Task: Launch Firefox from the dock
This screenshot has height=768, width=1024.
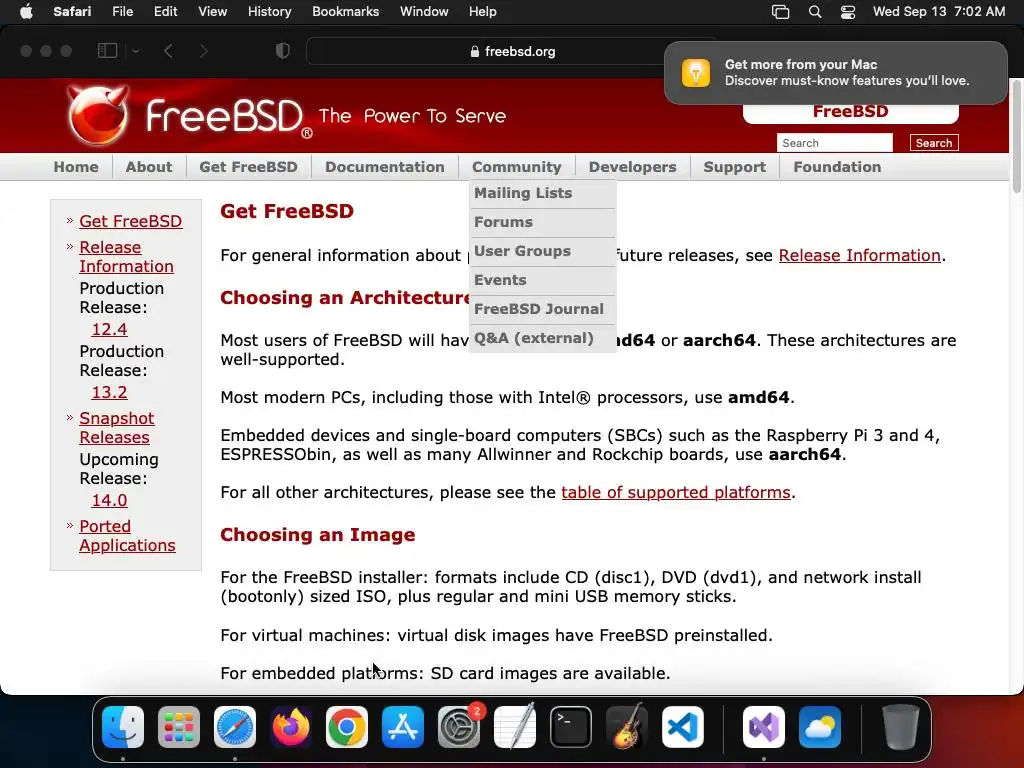Action: click(291, 727)
